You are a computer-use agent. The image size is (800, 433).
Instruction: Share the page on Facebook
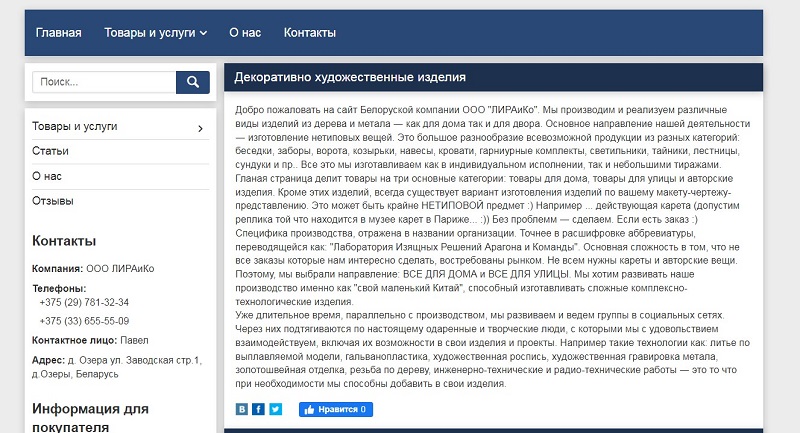pos(259,409)
